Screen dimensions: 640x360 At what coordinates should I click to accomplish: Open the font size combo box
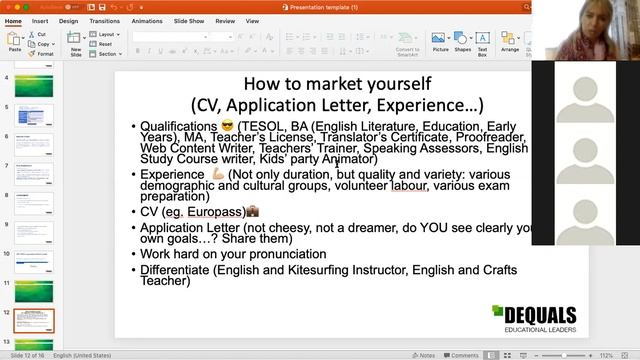[221, 37]
